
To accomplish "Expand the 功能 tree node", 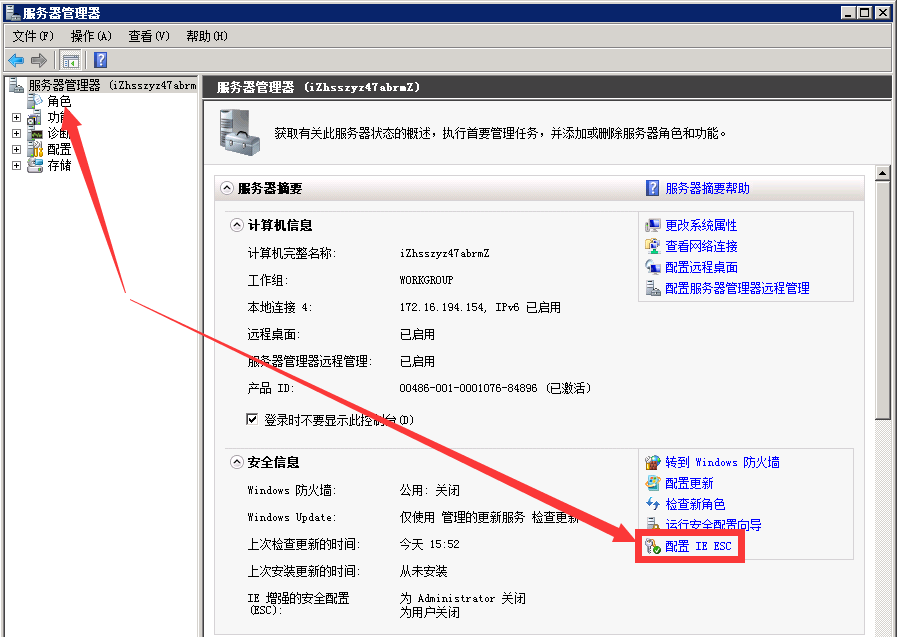I will pos(16,117).
